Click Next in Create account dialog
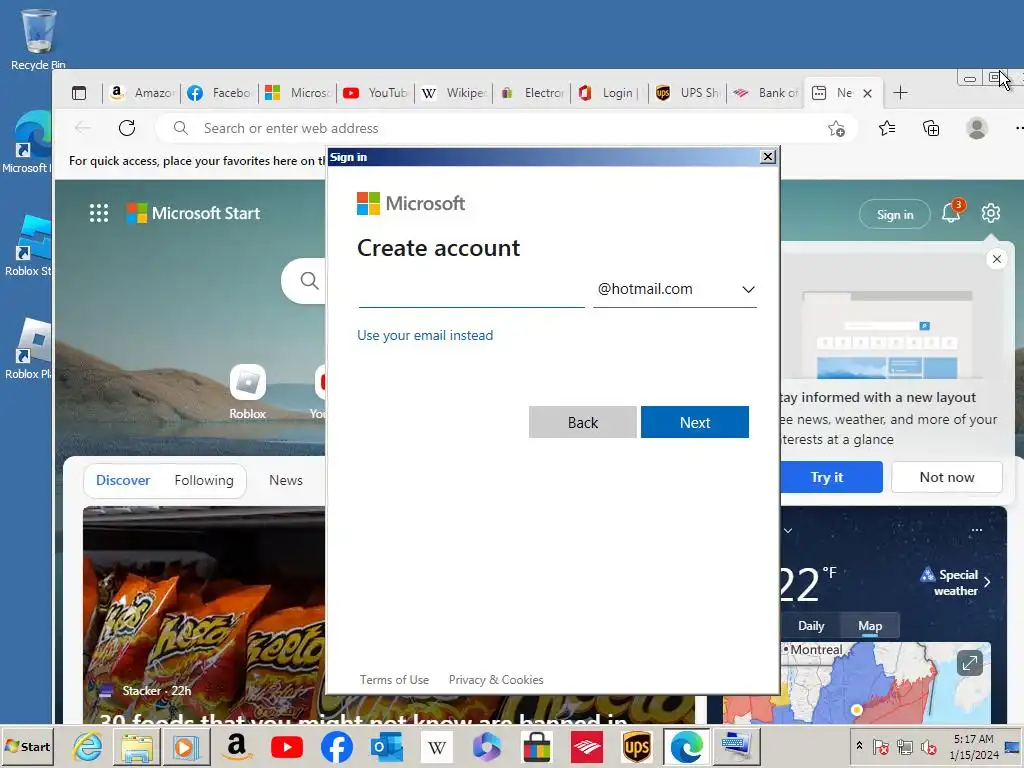Image resolution: width=1024 pixels, height=768 pixels. [x=695, y=423]
